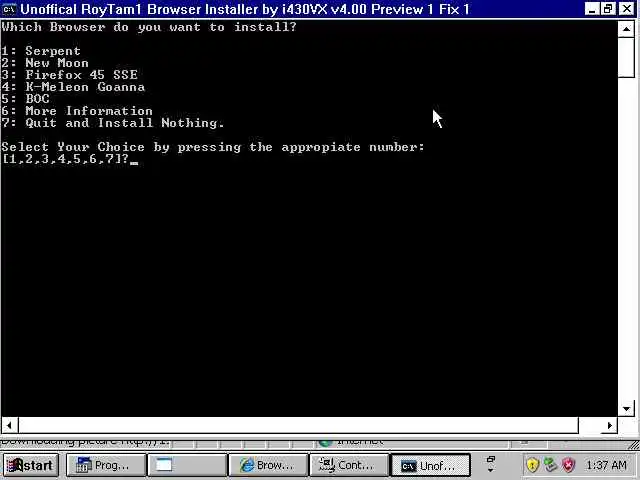
Task: Open the untitled blank window taskbar button
Action: coord(187,465)
